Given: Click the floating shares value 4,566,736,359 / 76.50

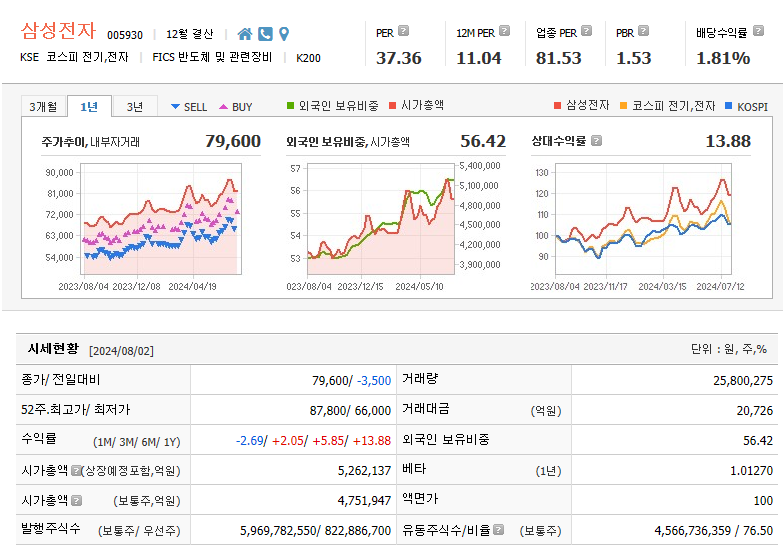Looking at the screenshot, I should tap(714, 531).
